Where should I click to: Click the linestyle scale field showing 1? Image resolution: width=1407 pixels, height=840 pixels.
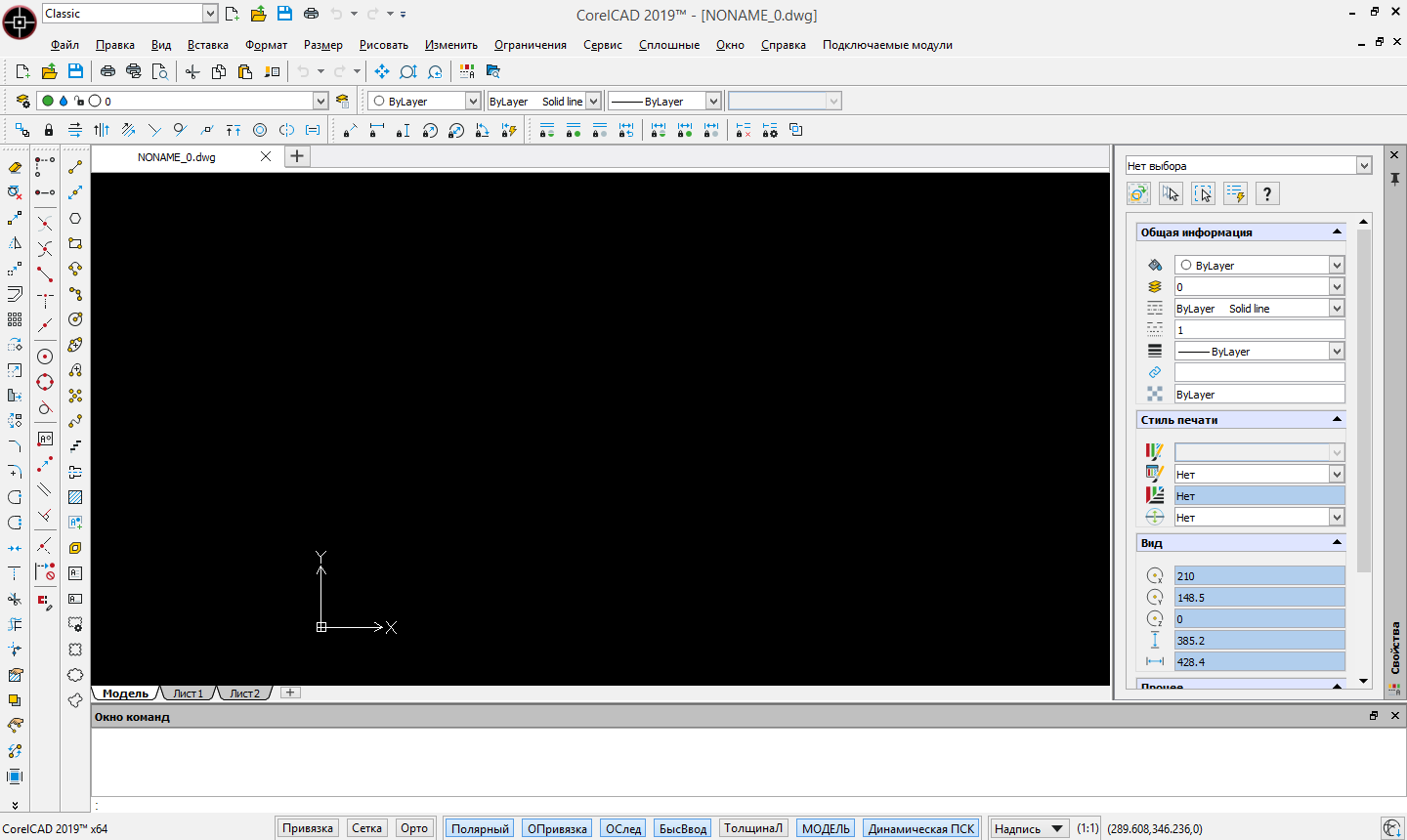pos(1259,330)
